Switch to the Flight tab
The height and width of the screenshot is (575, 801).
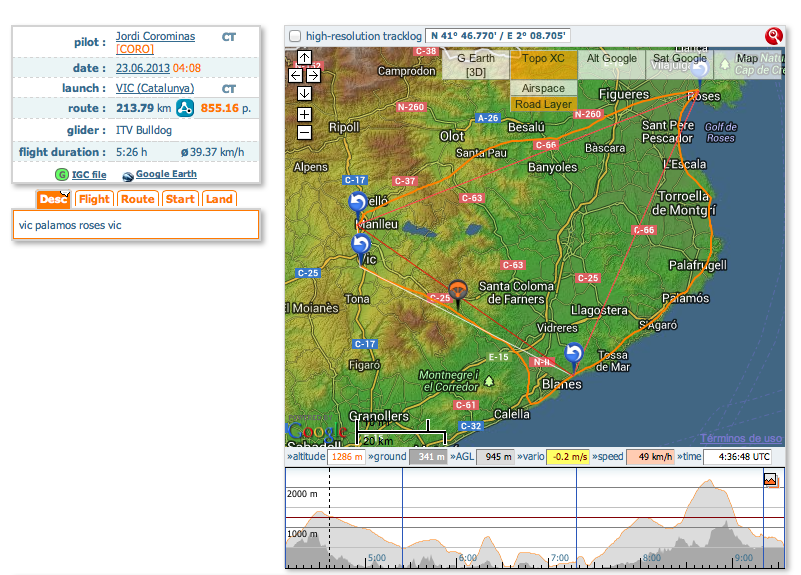tap(94, 199)
